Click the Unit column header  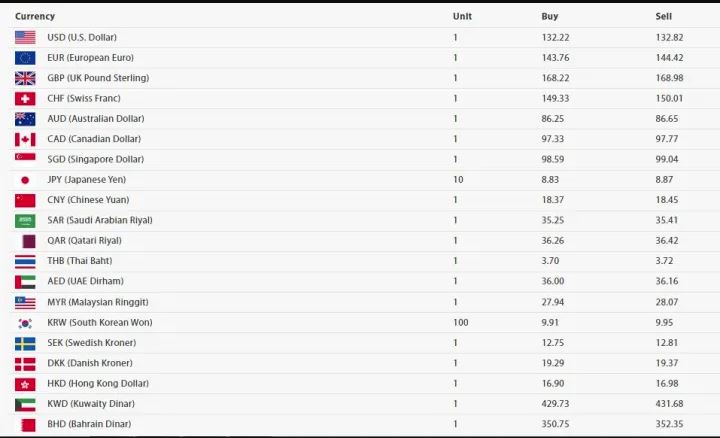[x=462, y=16]
